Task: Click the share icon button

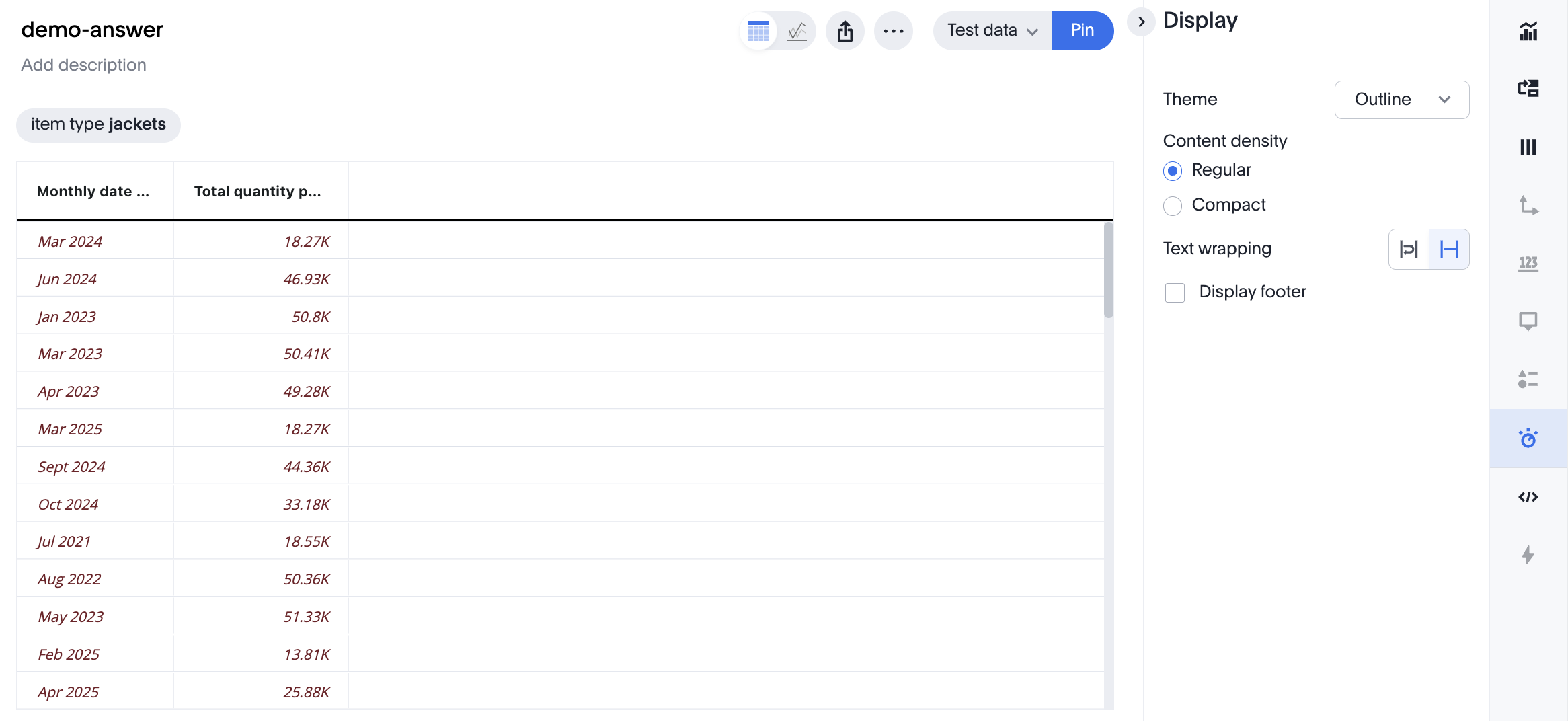Action: click(x=845, y=31)
